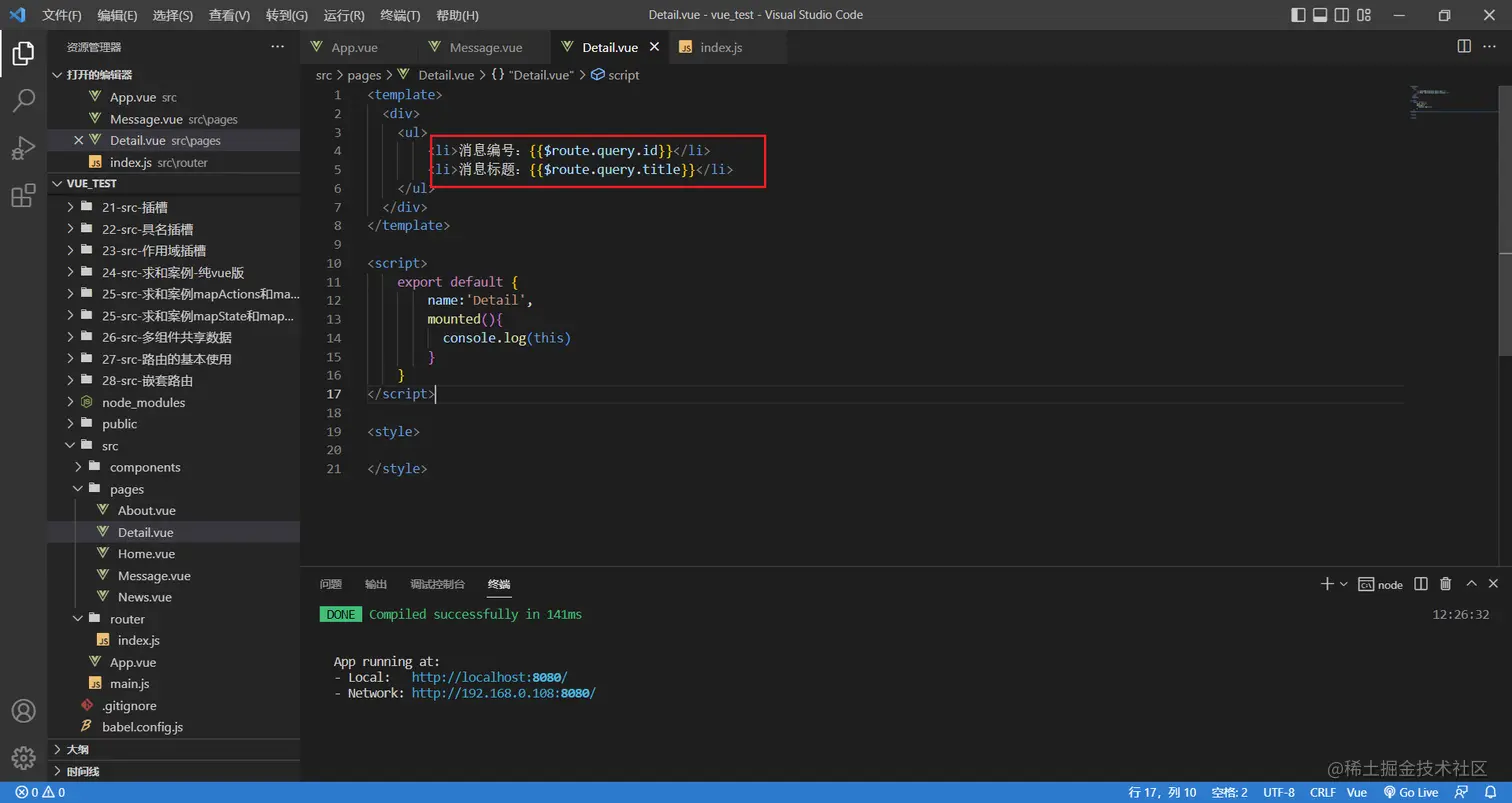Open the 编辑(E) menu
This screenshot has height=803, width=1512.
click(x=118, y=15)
